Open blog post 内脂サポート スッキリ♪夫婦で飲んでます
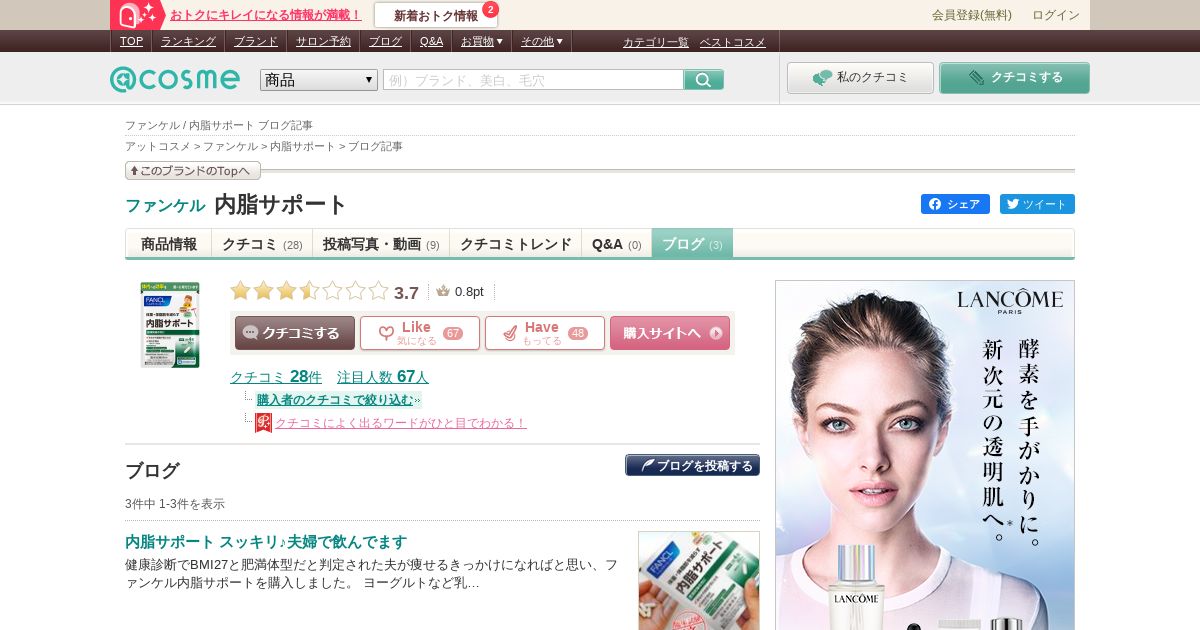 (x=266, y=542)
